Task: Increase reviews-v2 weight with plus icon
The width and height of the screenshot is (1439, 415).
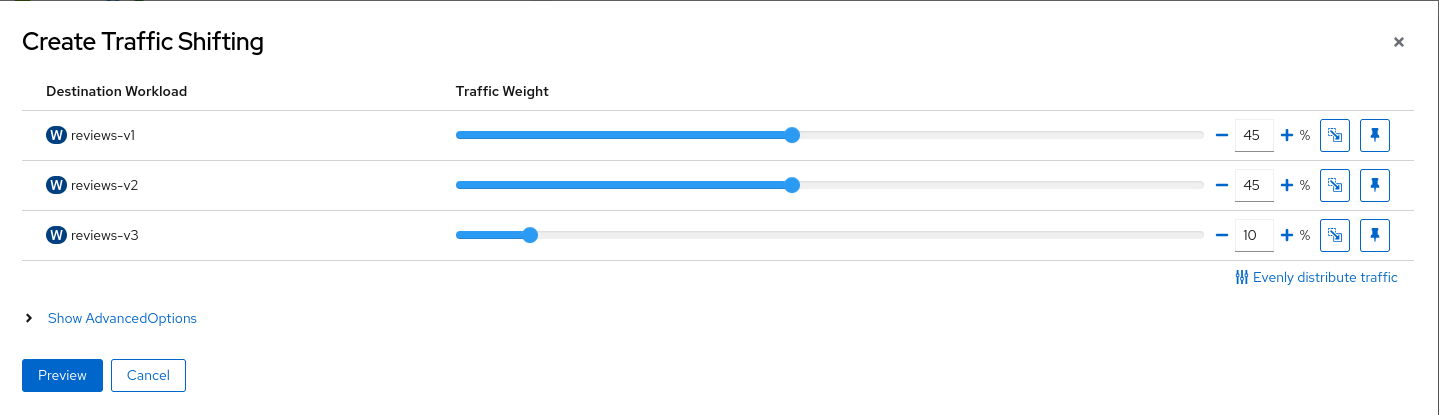Action: tap(1287, 185)
